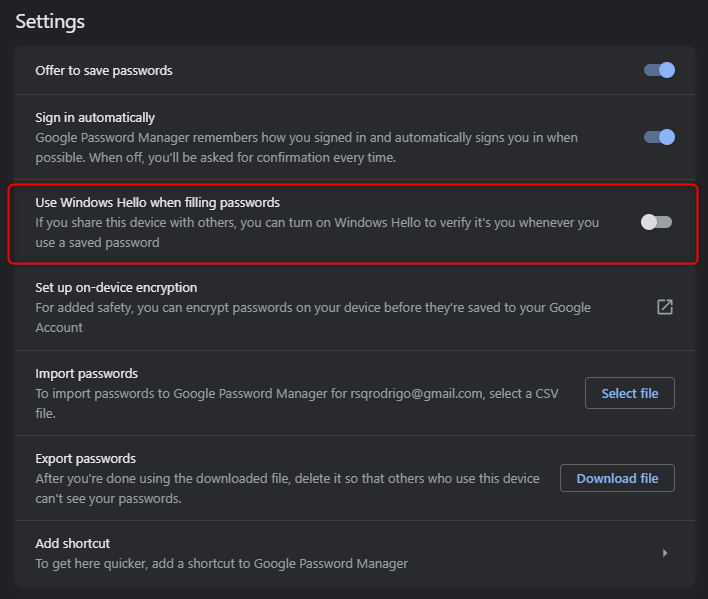Expand the Add shortcut arrow
The width and height of the screenshot is (708, 599).
[x=665, y=553]
